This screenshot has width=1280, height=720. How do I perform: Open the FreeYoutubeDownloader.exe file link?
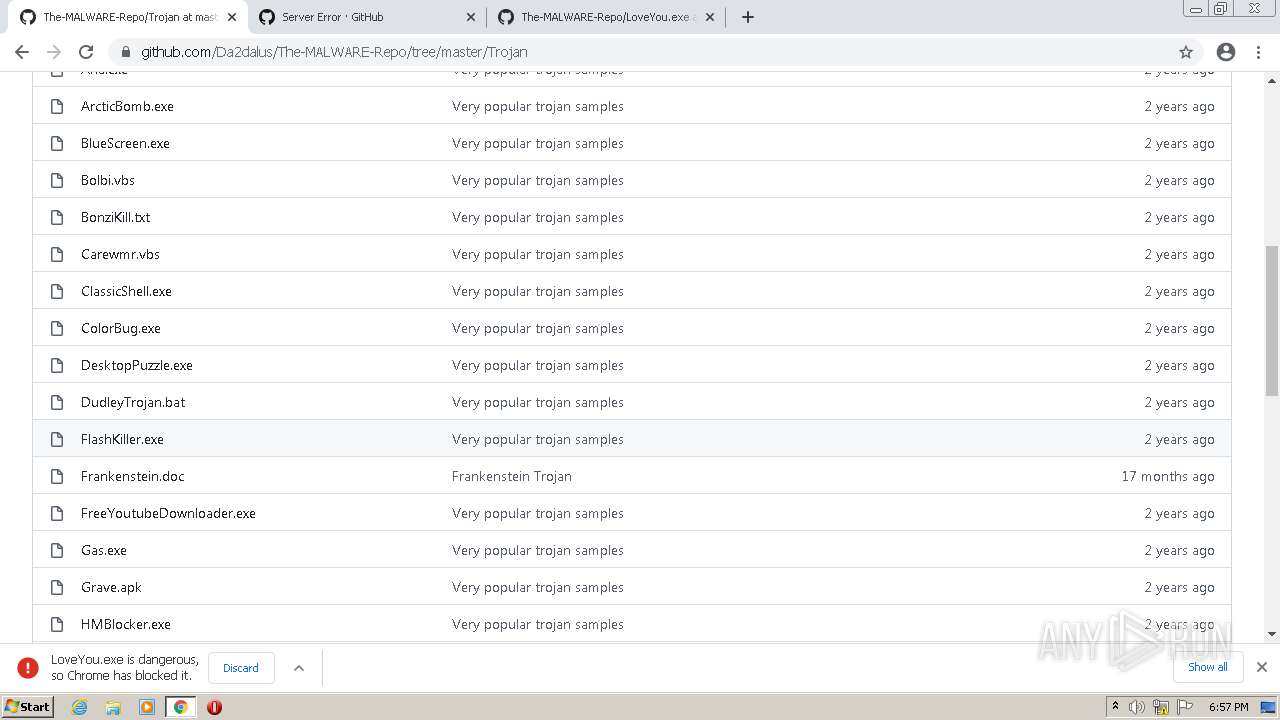pos(168,513)
